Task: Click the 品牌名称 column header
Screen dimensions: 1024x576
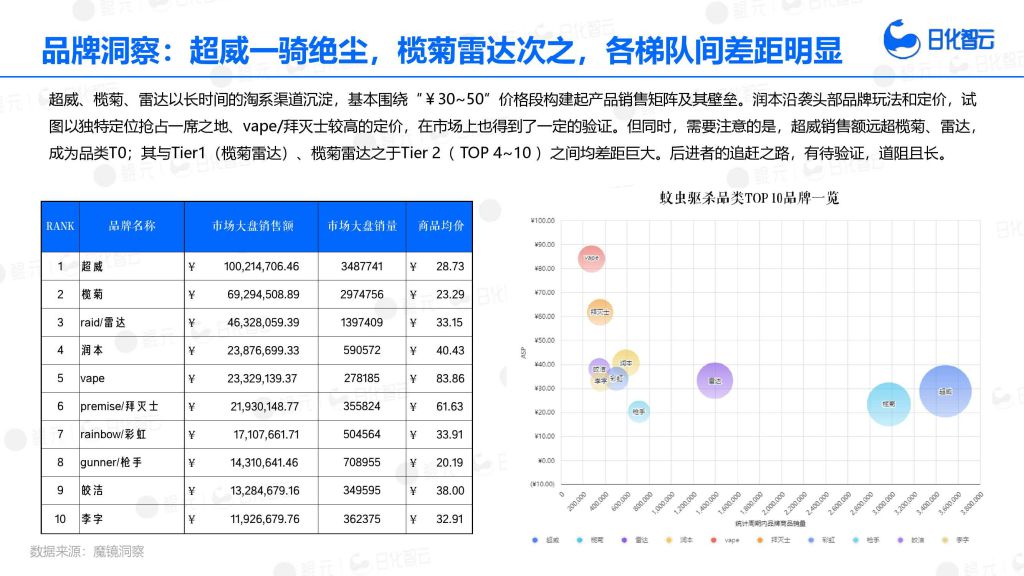Action: click(x=131, y=226)
